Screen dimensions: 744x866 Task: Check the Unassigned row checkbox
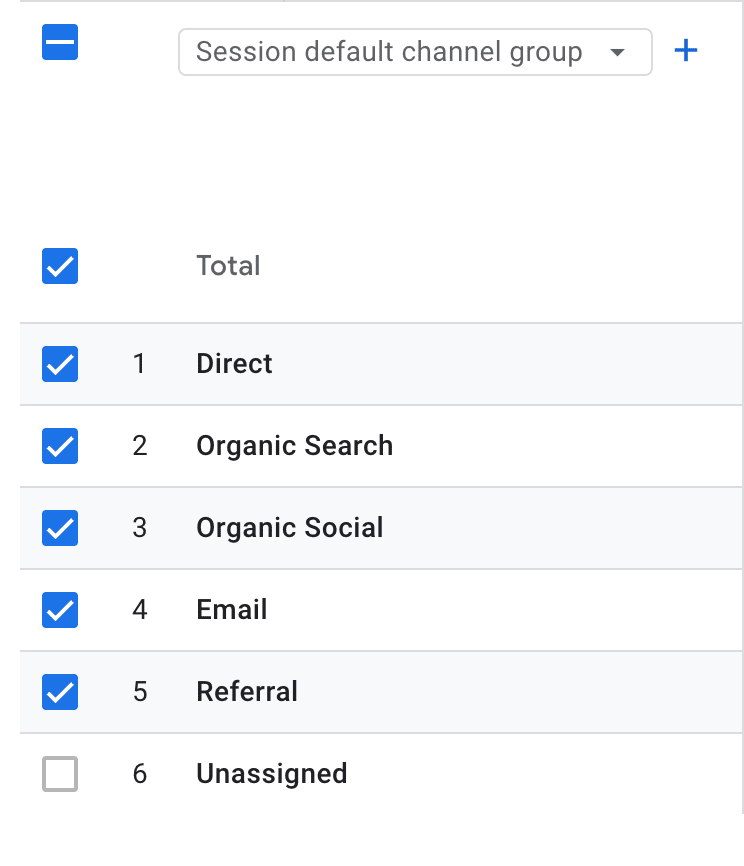pyautogui.click(x=60, y=774)
